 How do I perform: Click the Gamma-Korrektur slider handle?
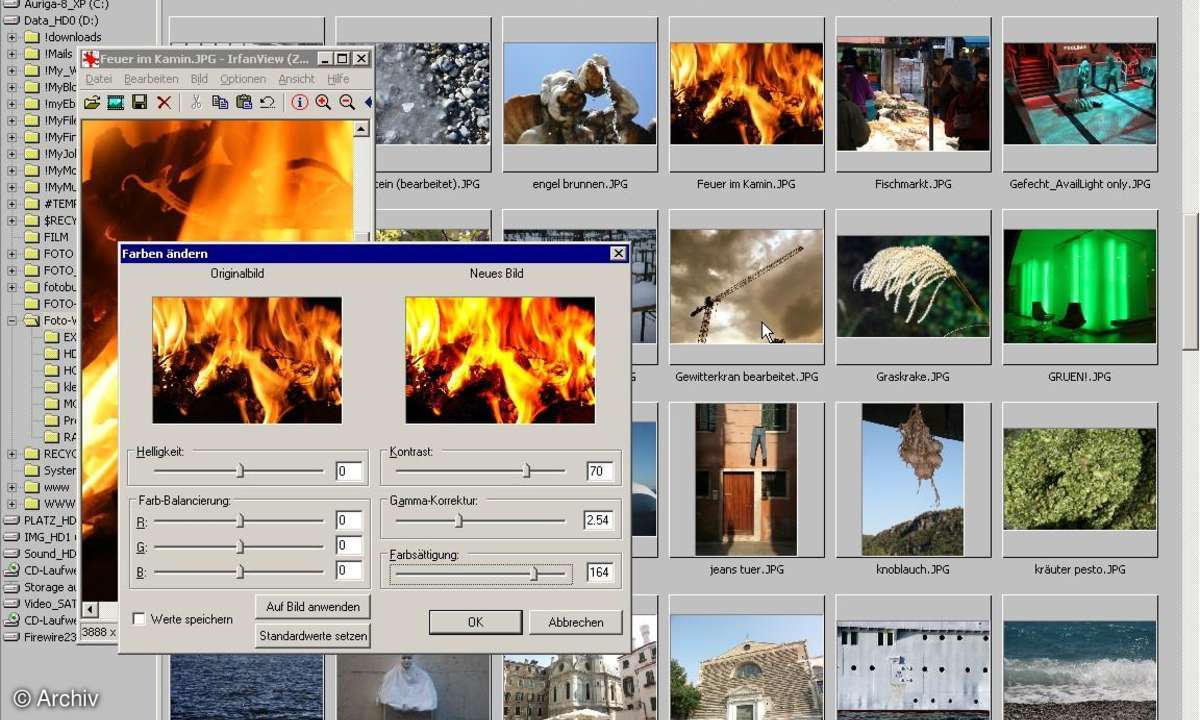click(x=459, y=520)
